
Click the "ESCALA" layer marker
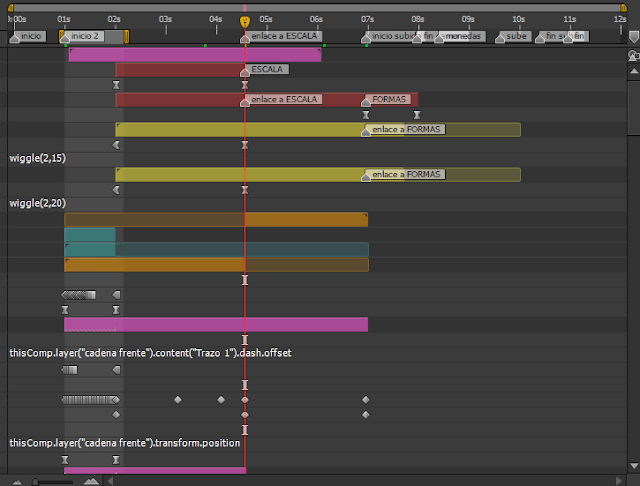(266, 70)
